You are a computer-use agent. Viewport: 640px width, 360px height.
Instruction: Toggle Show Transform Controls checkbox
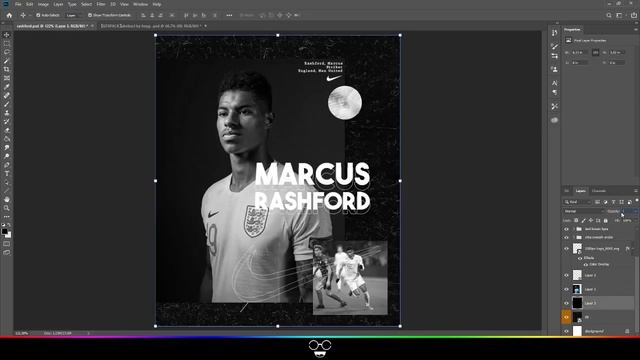(x=90, y=15)
